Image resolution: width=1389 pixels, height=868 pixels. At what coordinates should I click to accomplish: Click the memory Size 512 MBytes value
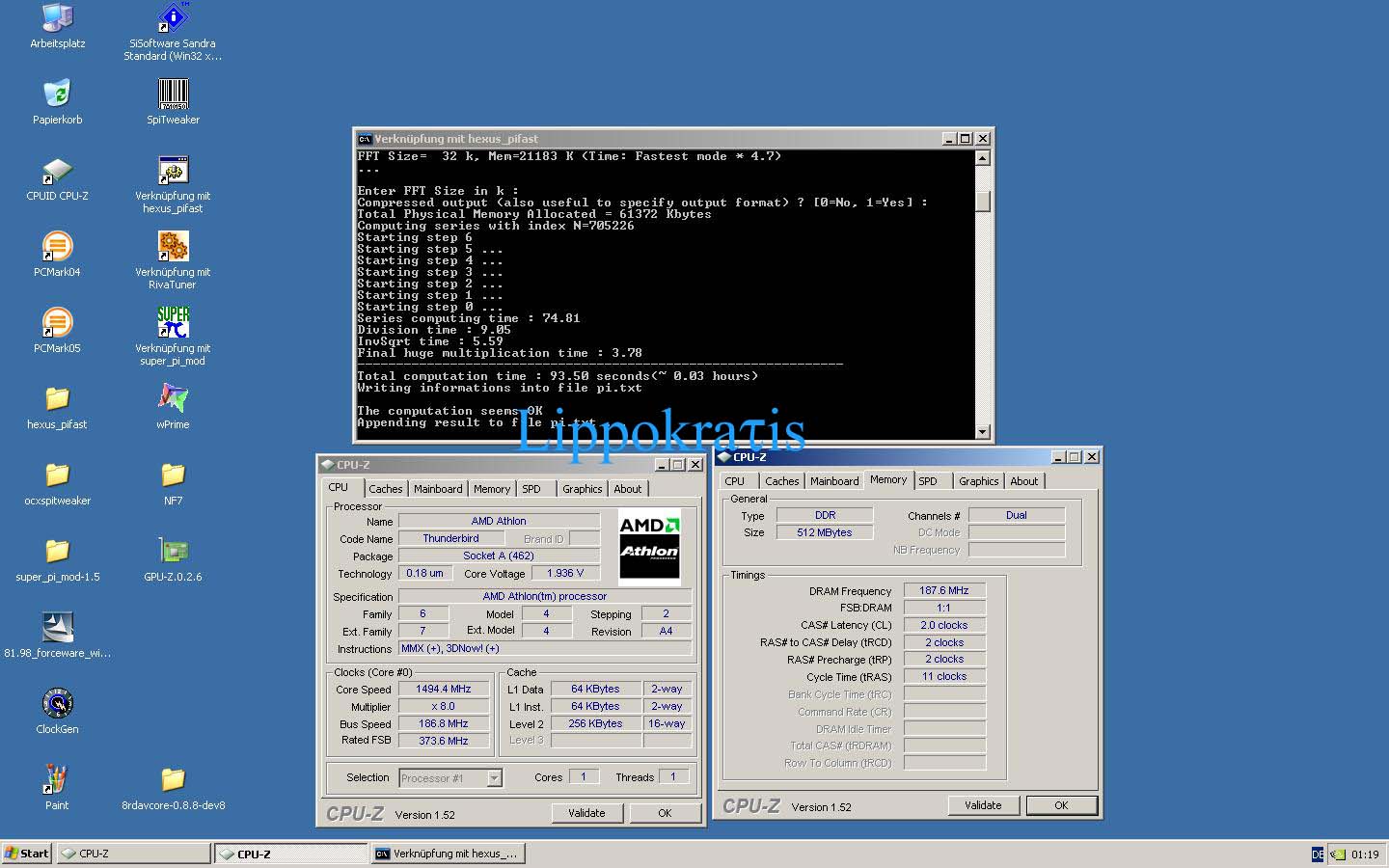(825, 532)
